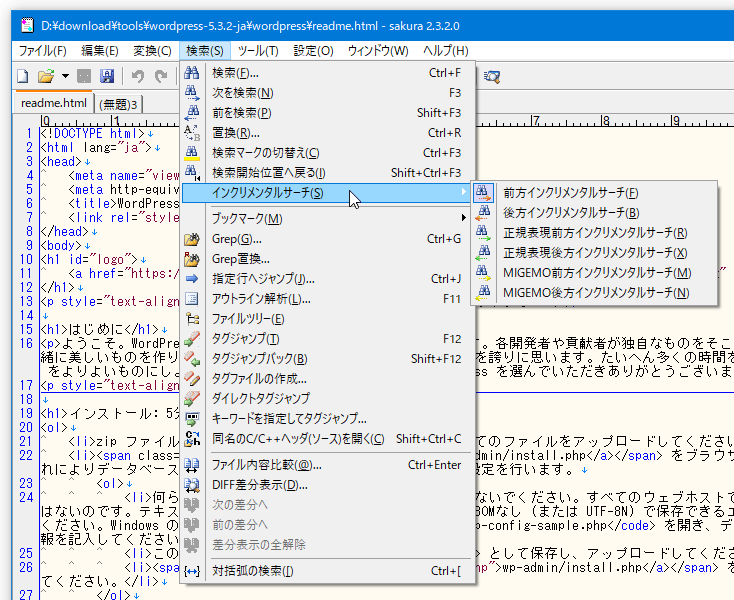Select Grep(G)... from the menu

[x=326, y=239]
